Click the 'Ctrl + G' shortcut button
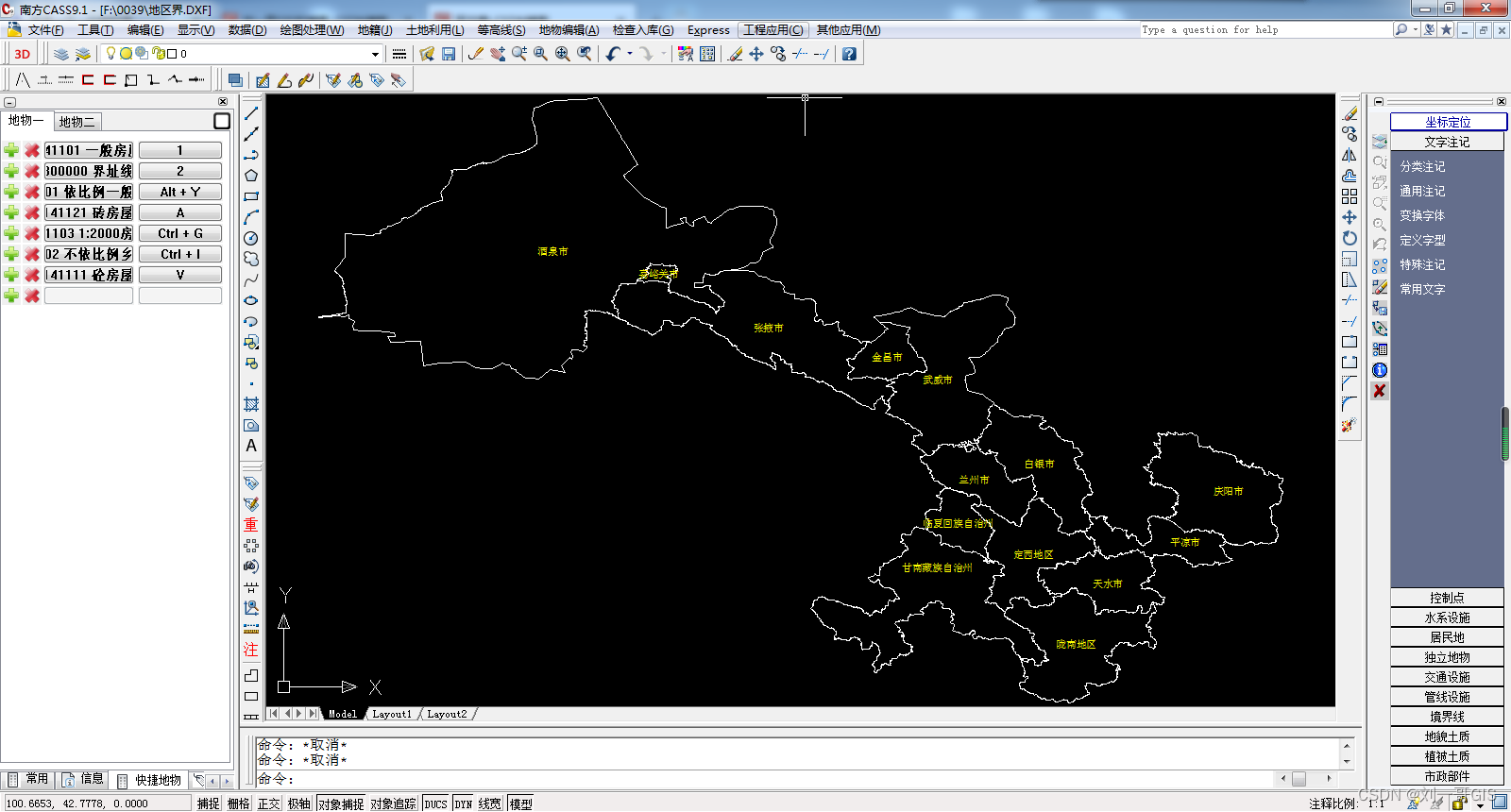The image size is (1511, 812). coord(180,233)
